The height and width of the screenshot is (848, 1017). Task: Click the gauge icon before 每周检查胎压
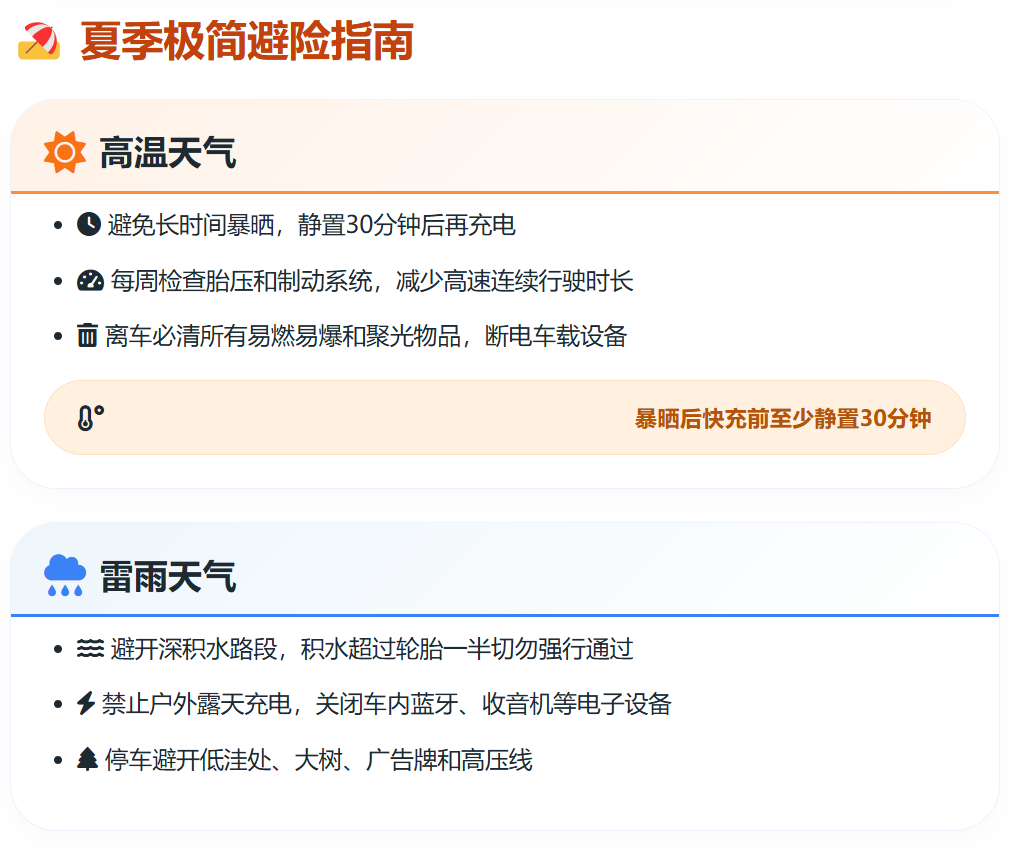(x=90, y=280)
